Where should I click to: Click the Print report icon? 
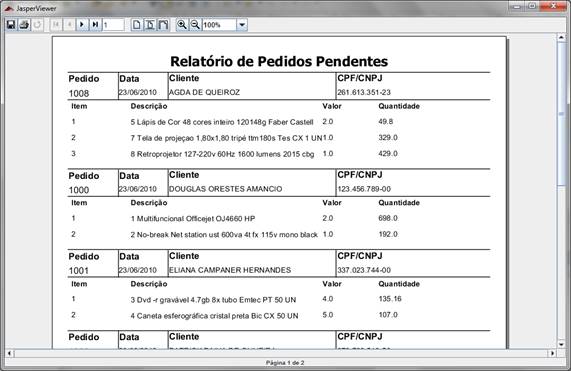[x=24, y=25]
